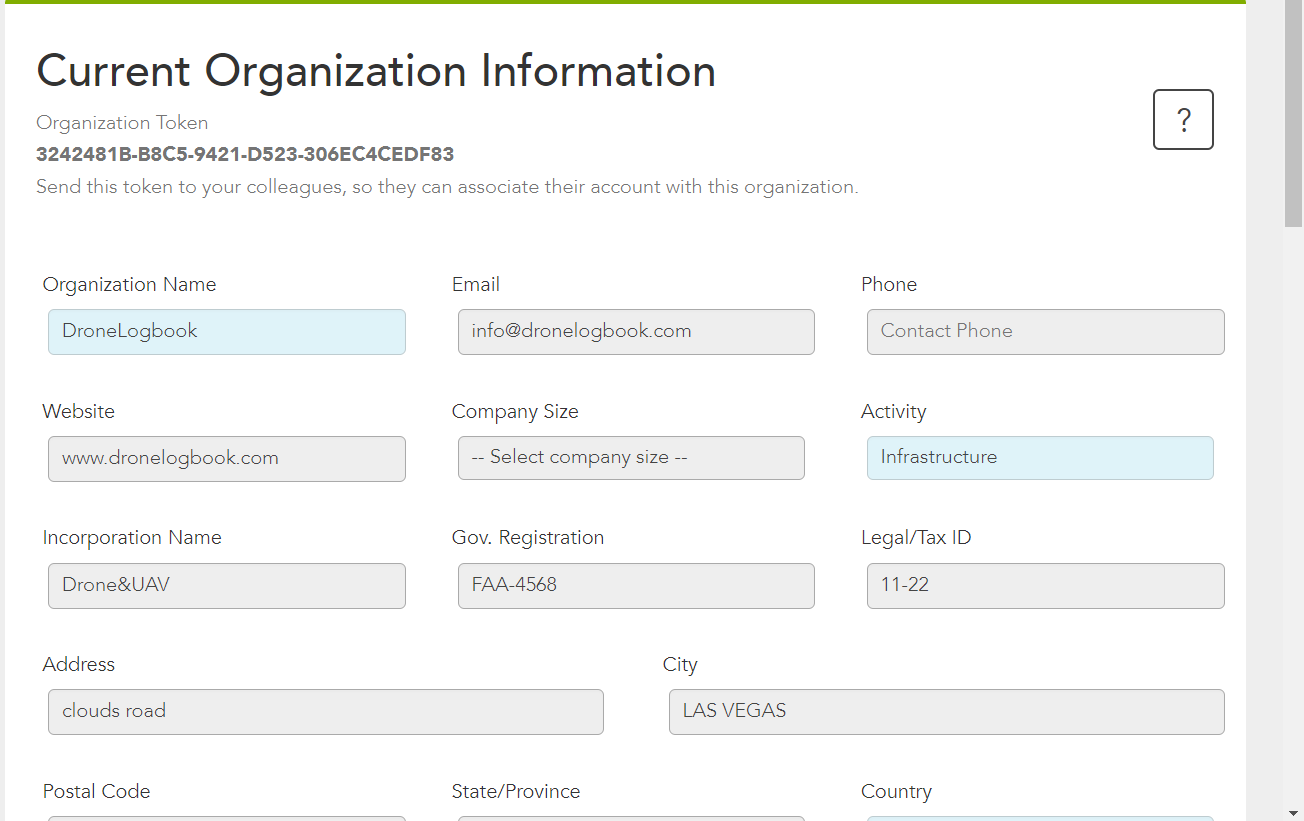
Task: Open the Activity dropdown showing Infrastructure
Action: (1040, 458)
